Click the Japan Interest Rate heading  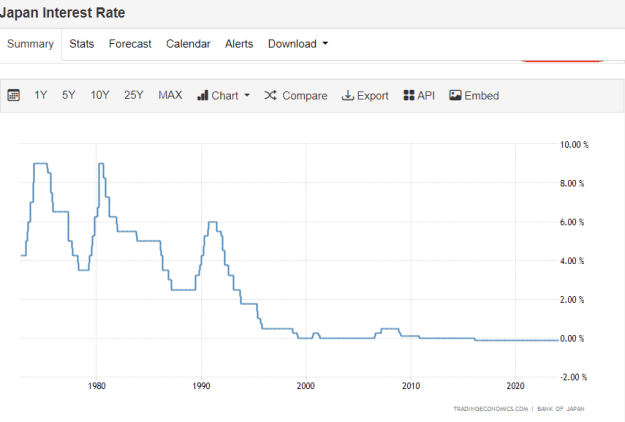click(63, 13)
